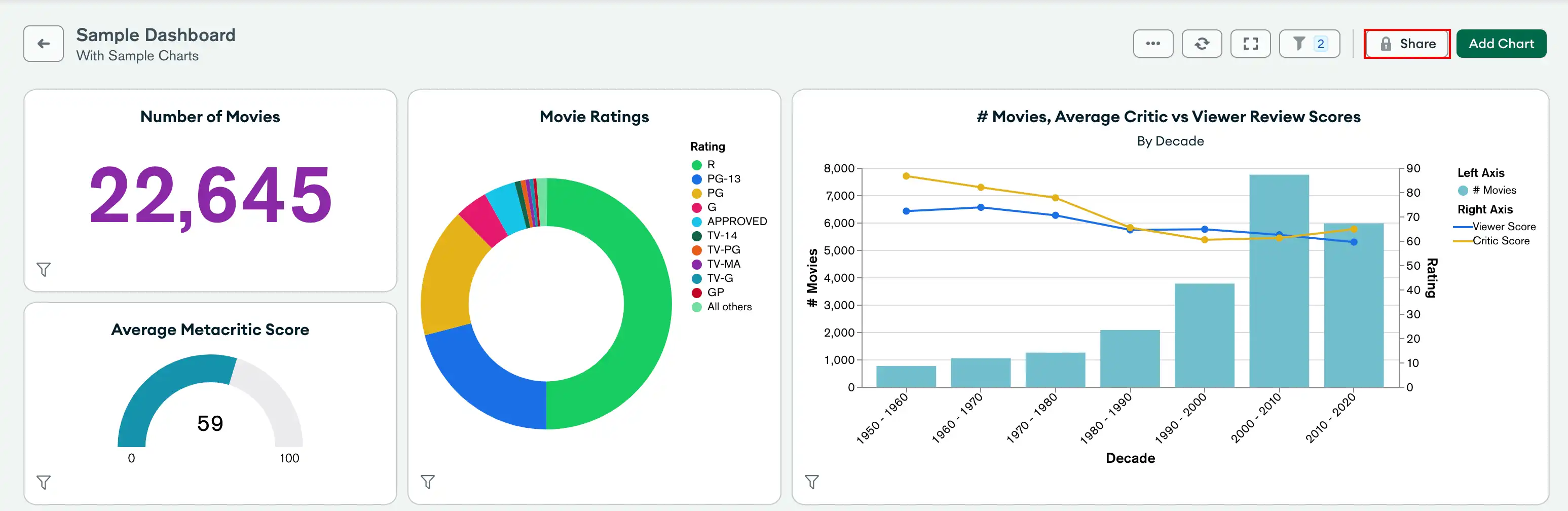This screenshot has height=511, width=1568.
Task: Click the refresh dashboard icon
Action: click(1201, 44)
